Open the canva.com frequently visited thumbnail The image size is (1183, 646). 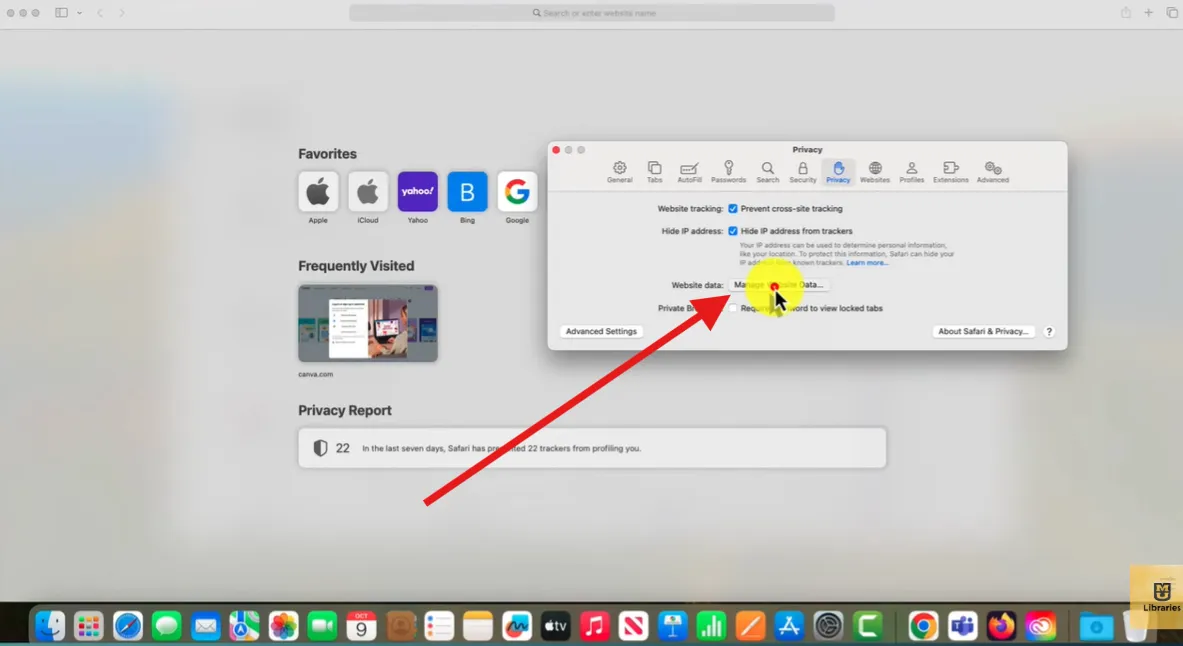tap(367, 323)
